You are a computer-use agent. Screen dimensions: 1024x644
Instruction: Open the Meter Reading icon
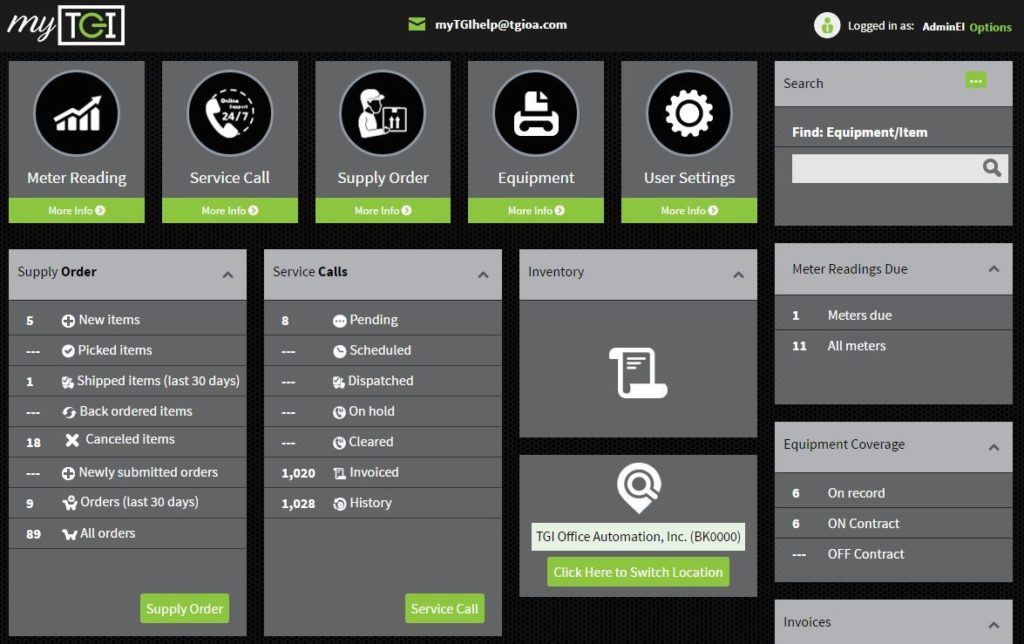pos(76,112)
